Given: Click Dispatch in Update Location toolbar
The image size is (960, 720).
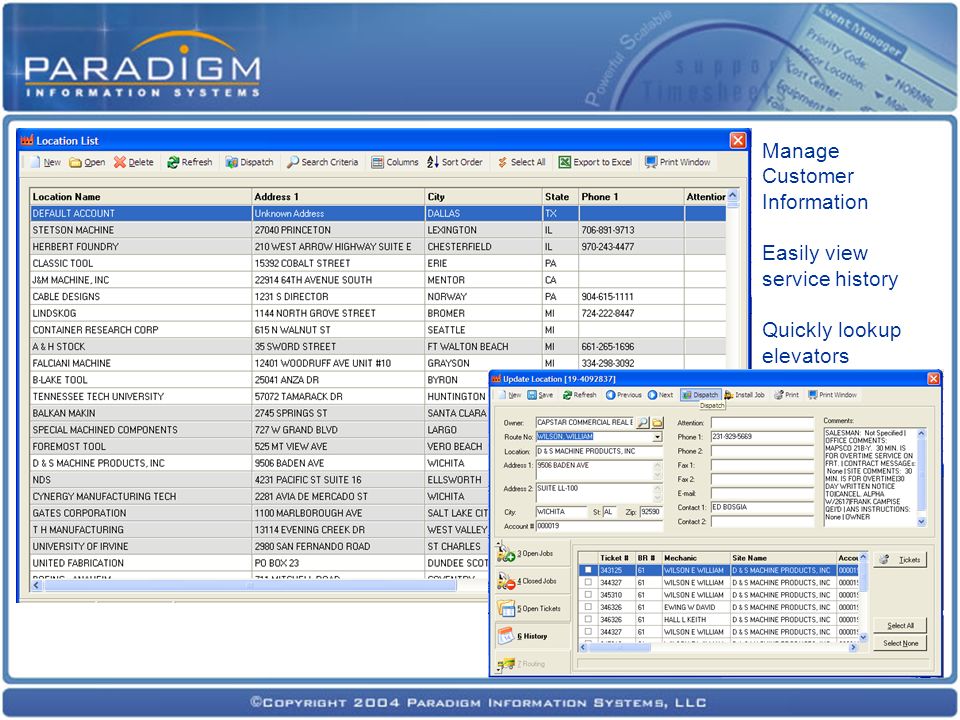Looking at the screenshot, I should tap(700, 395).
